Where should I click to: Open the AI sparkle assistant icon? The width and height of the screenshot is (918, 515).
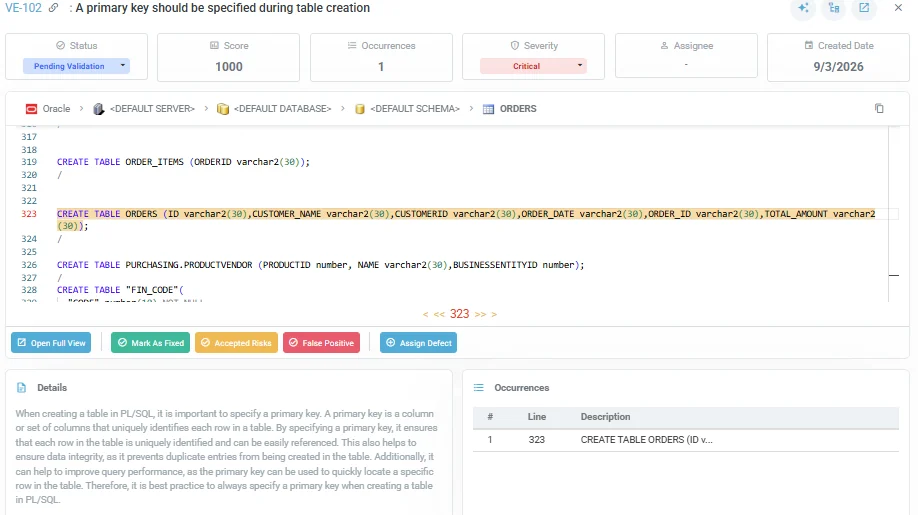tap(803, 8)
